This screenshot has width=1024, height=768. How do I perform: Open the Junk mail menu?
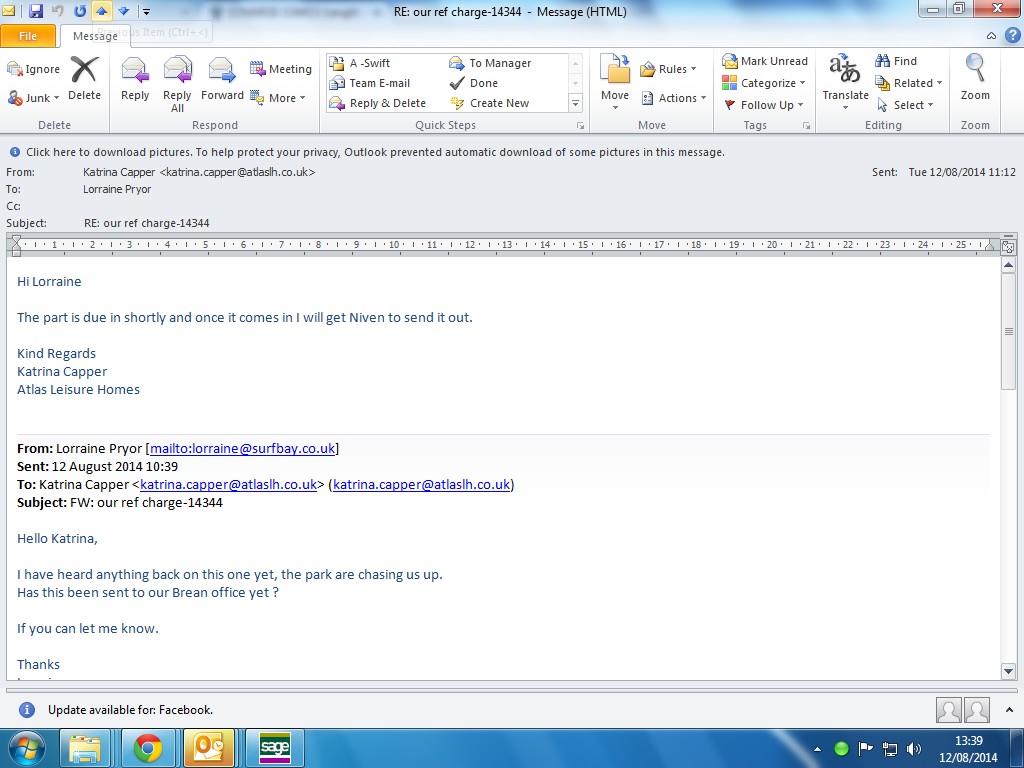pyautogui.click(x=33, y=98)
